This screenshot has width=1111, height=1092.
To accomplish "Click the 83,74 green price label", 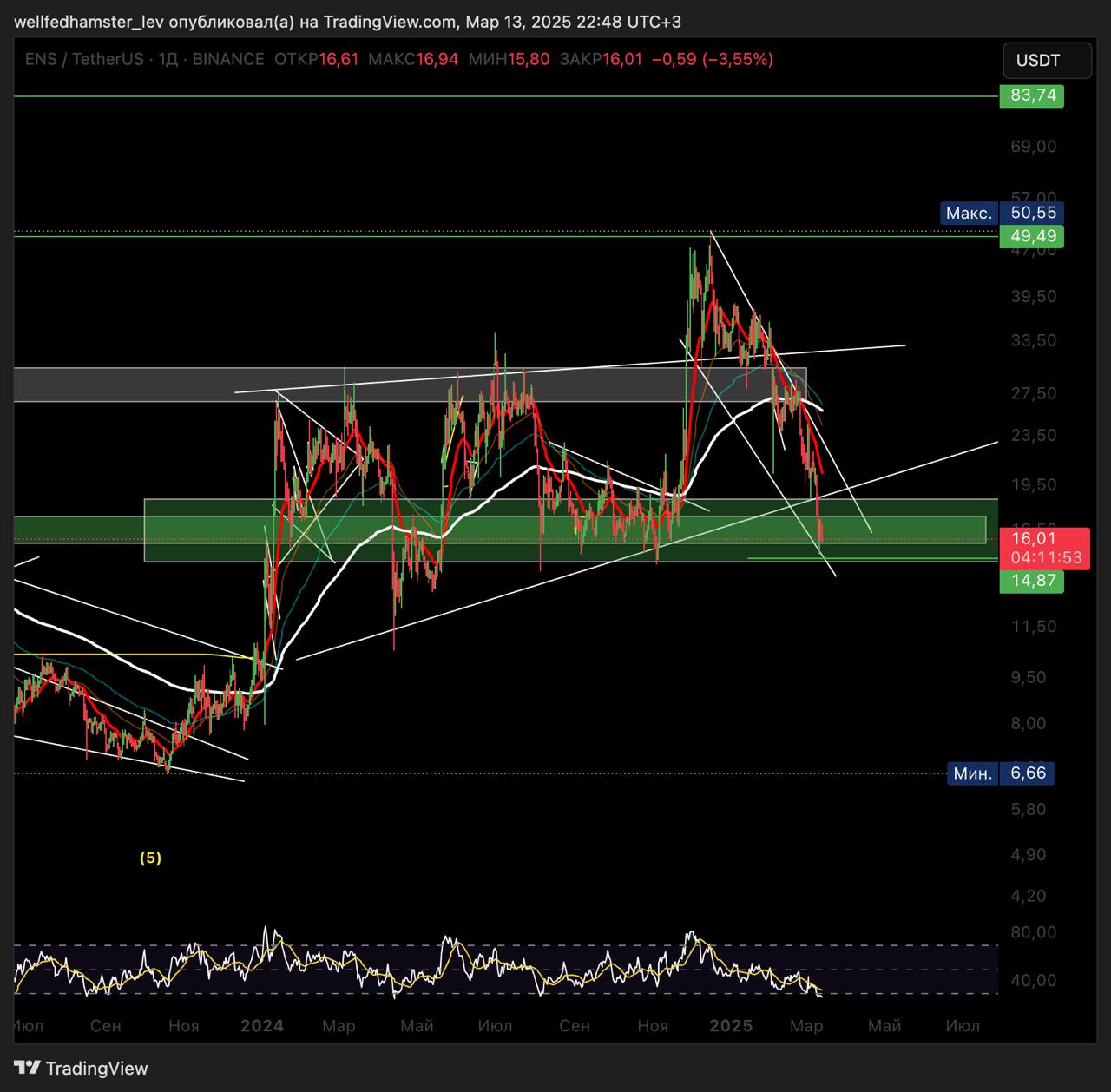I will [1032, 95].
